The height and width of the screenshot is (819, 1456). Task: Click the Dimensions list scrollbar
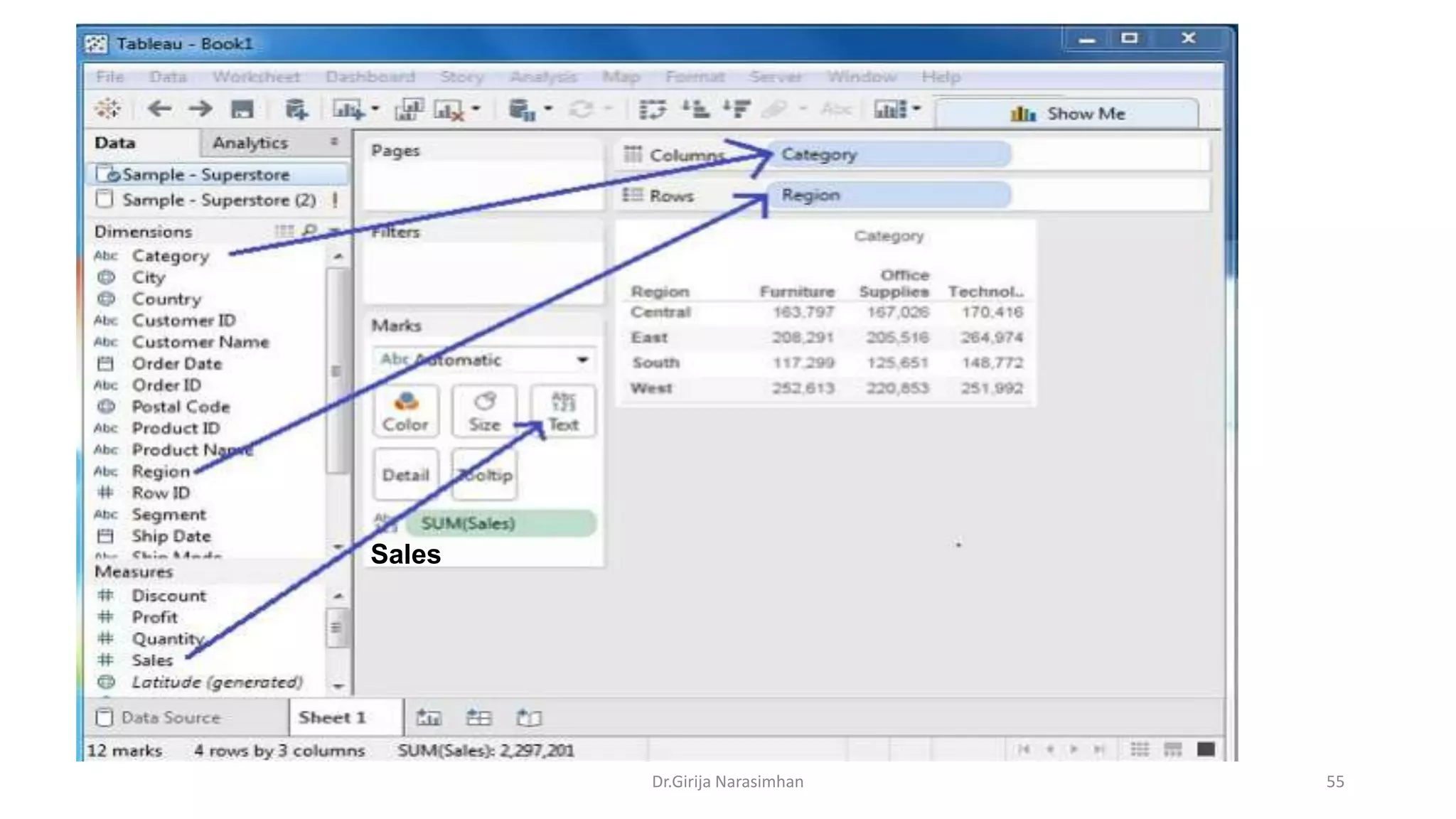pyautogui.click(x=336, y=370)
